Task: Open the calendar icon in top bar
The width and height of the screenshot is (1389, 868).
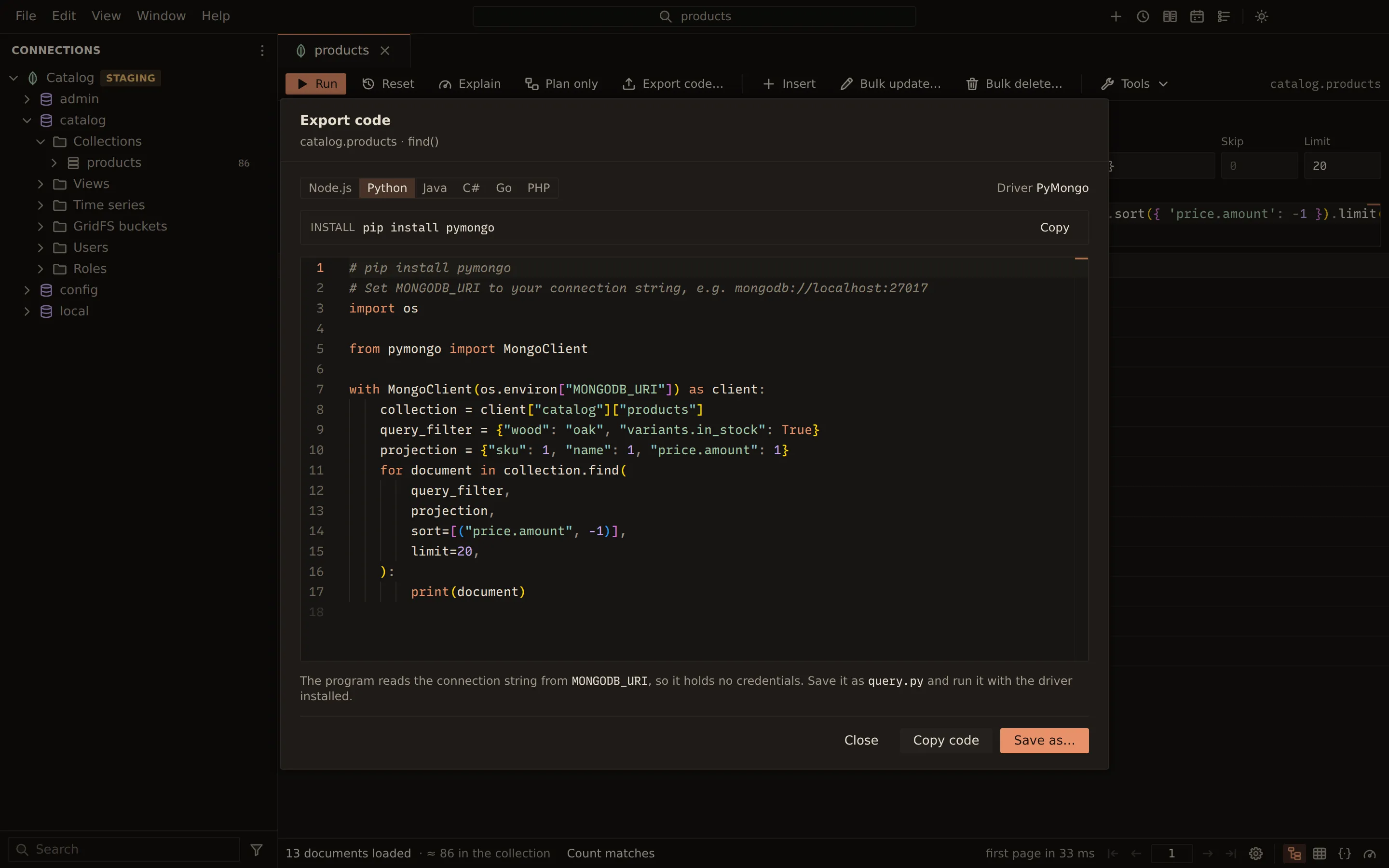Action: click(x=1197, y=17)
